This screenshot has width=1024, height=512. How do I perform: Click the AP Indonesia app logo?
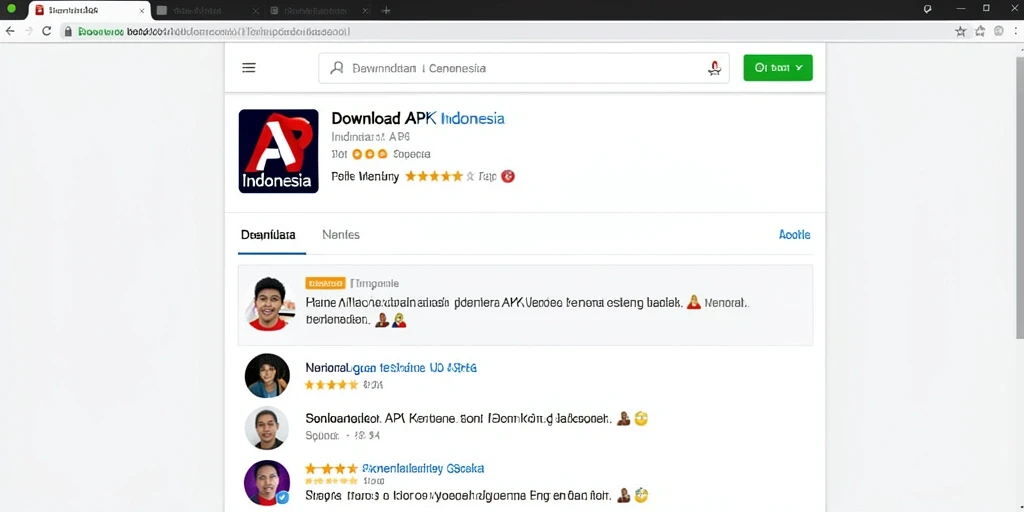click(279, 151)
